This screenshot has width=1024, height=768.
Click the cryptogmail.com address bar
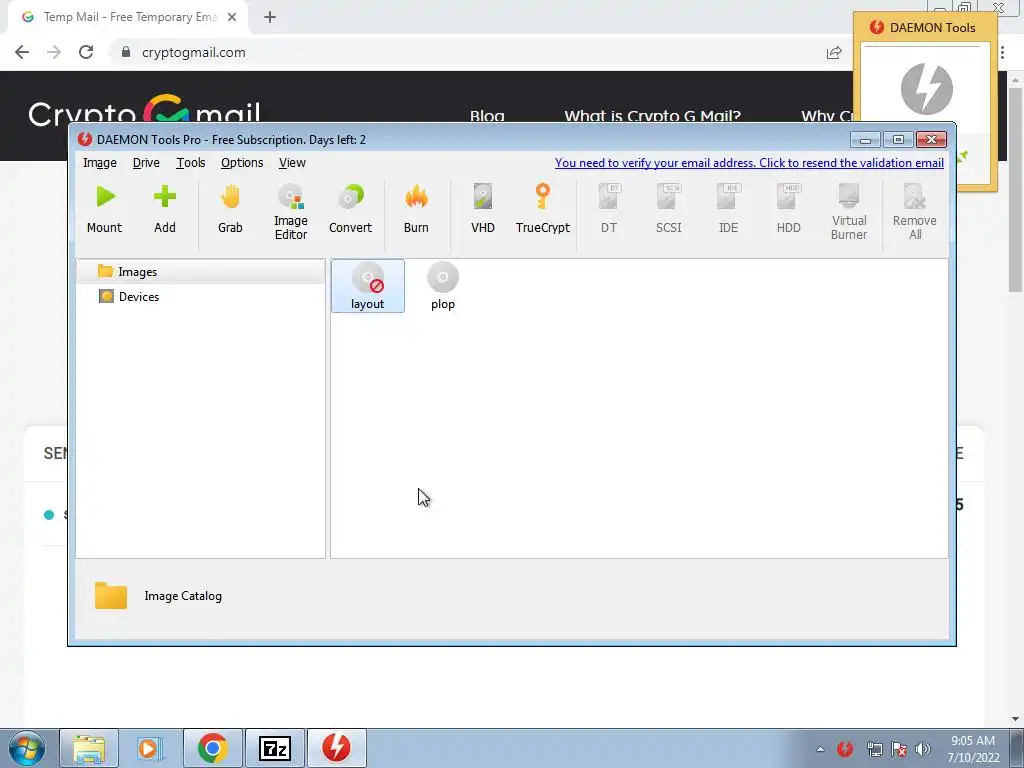pos(470,52)
